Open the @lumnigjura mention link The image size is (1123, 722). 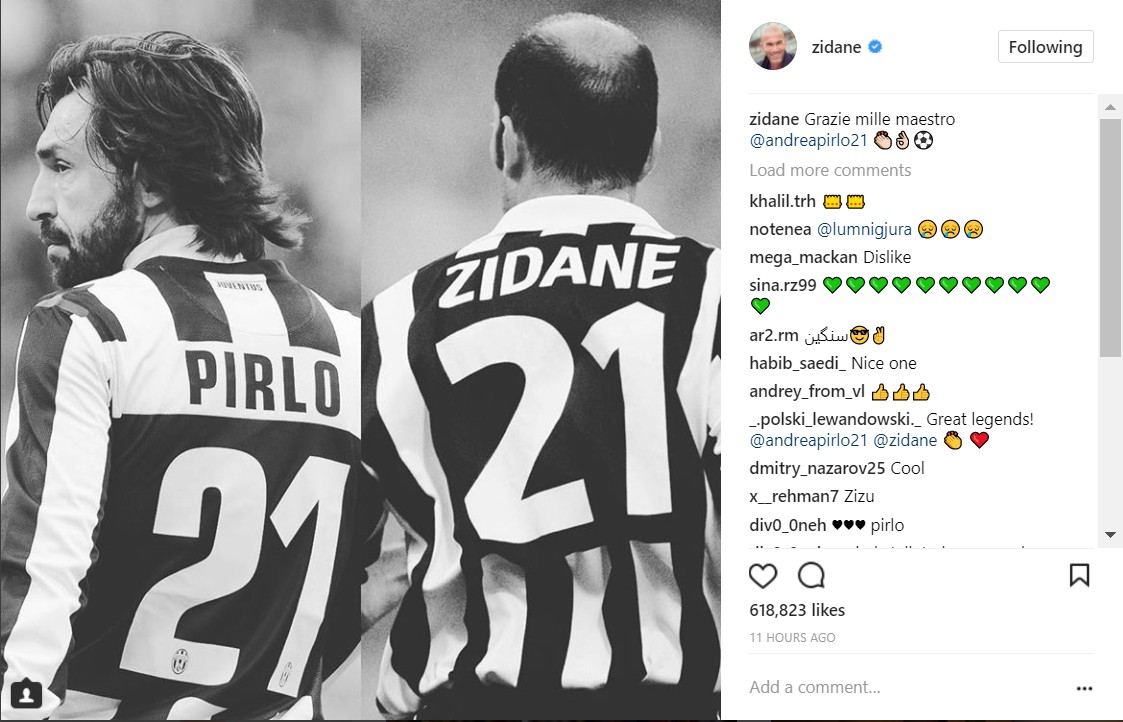pyautogui.click(x=864, y=229)
